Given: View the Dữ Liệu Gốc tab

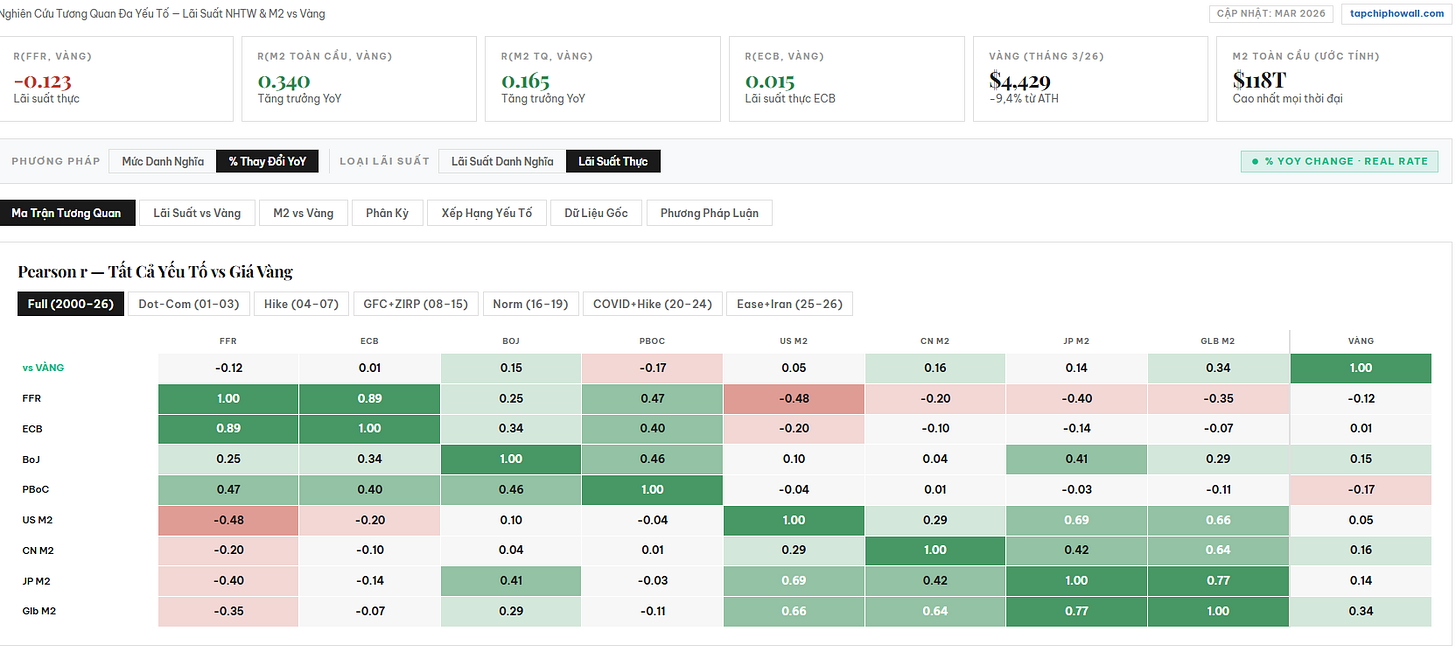Looking at the screenshot, I should pos(596,213).
